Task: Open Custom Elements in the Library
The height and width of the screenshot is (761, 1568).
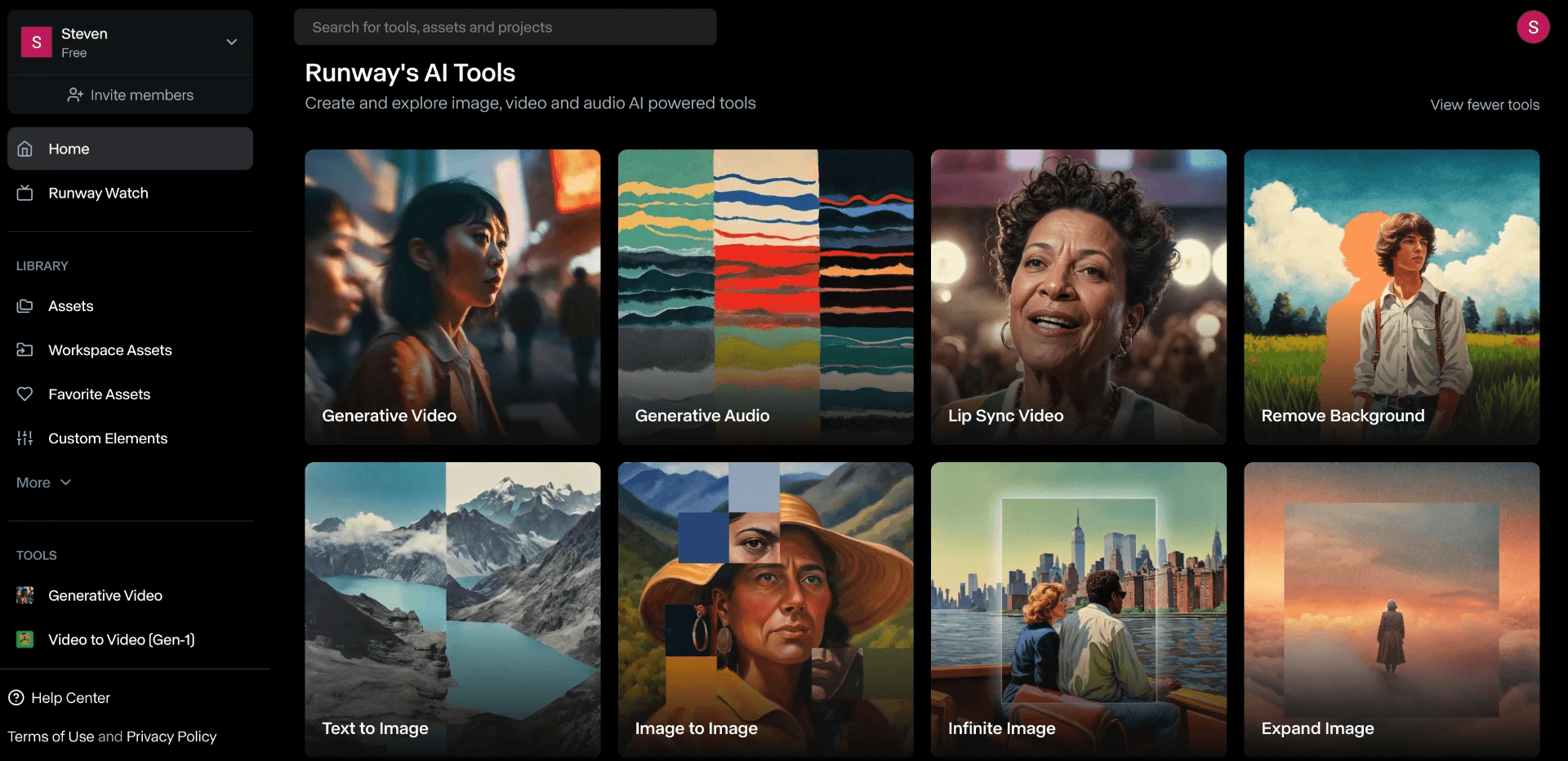Action: (x=130, y=438)
